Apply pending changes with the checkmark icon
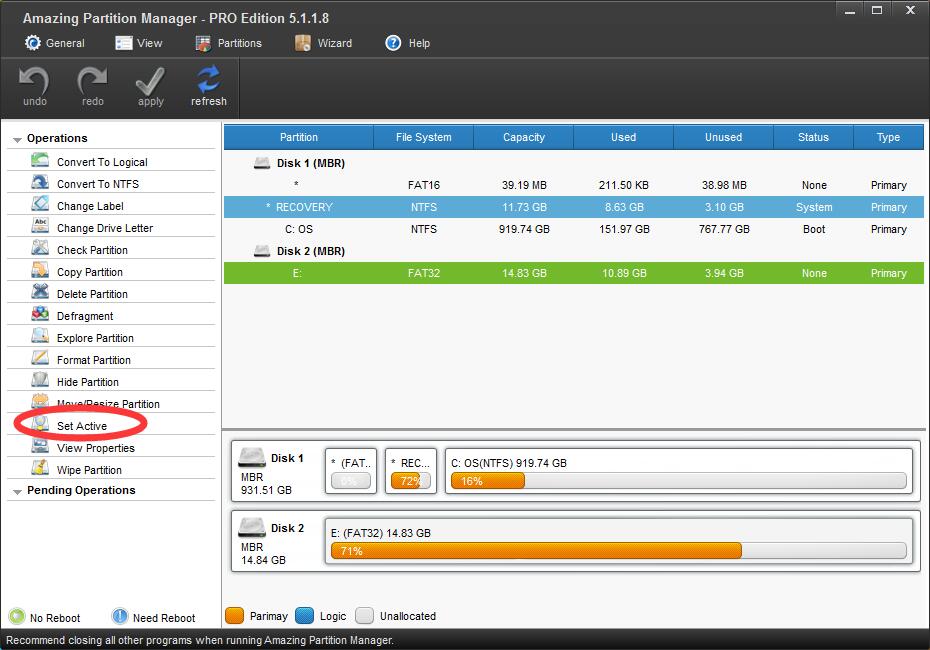930x650 pixels. pyautogui.click(x=150, y=81)
